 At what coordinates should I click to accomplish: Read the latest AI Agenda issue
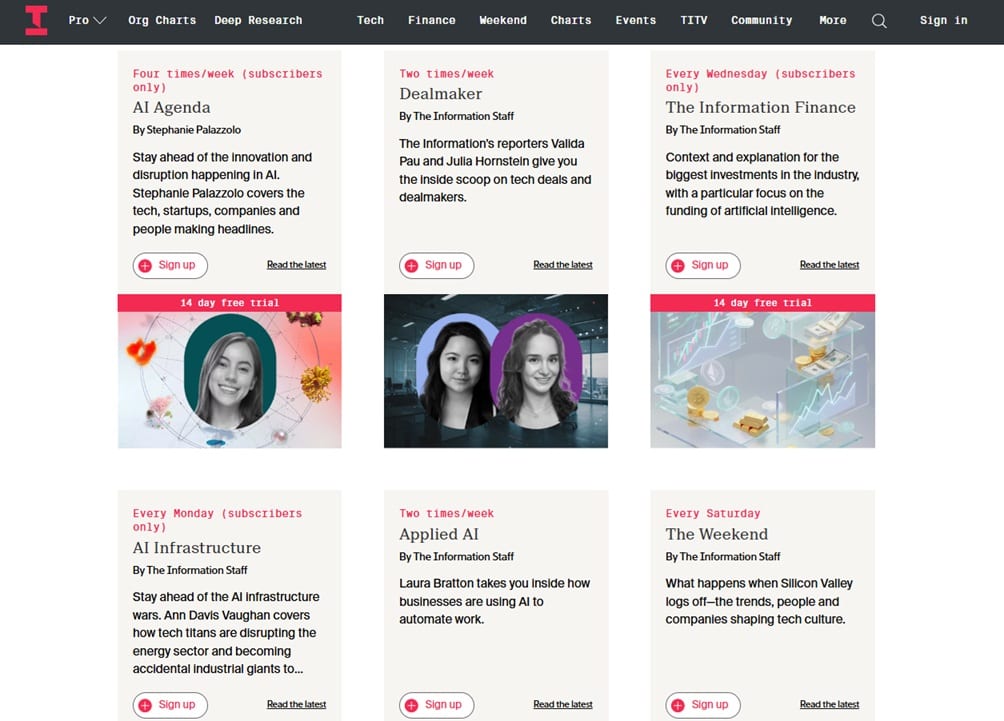coord(296,264)
